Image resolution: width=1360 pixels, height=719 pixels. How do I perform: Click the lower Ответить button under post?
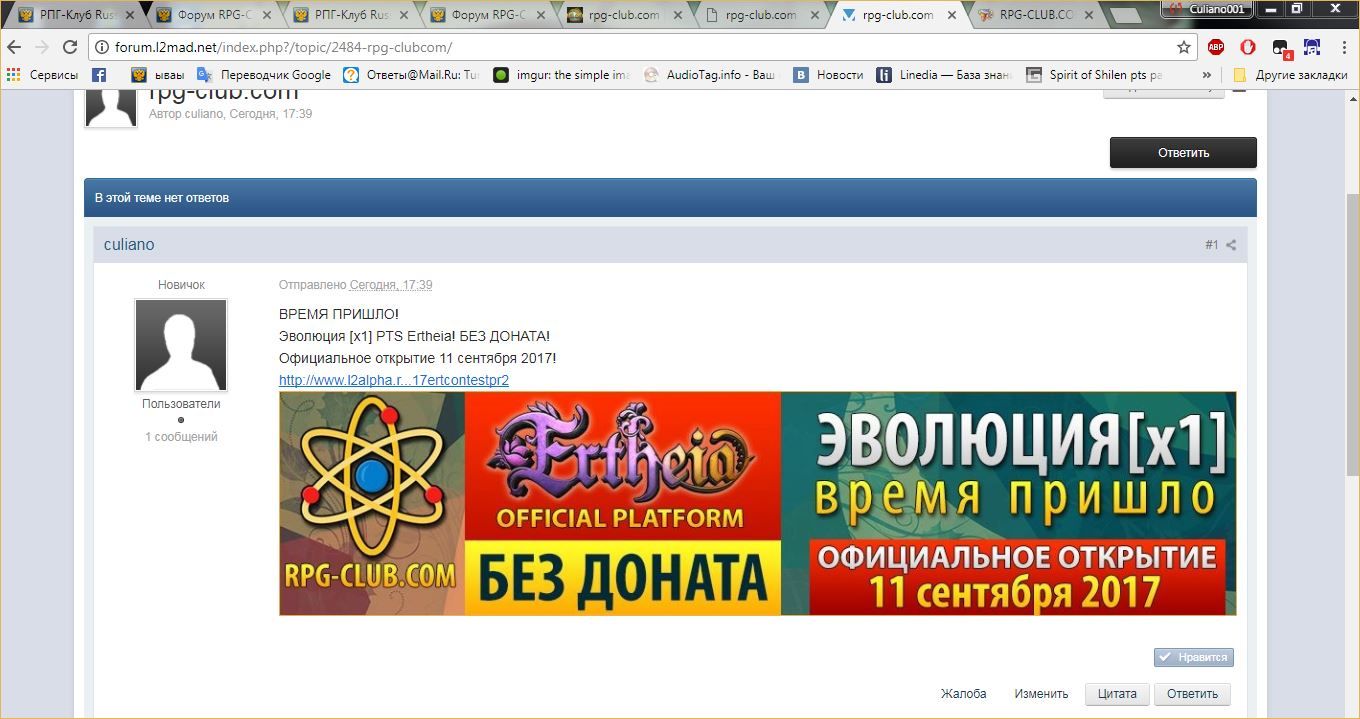pyautogui.click(x=1192, y=694)
